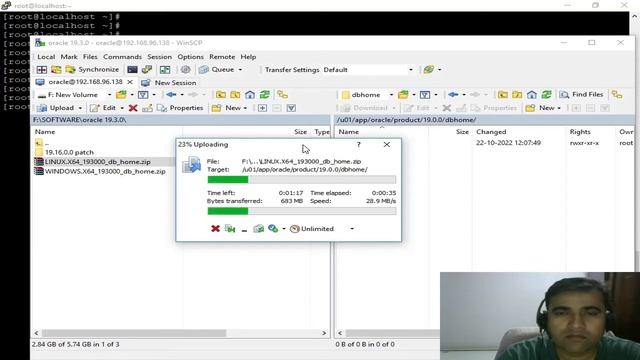Open local directory folder icon

(x=121, y=95)
